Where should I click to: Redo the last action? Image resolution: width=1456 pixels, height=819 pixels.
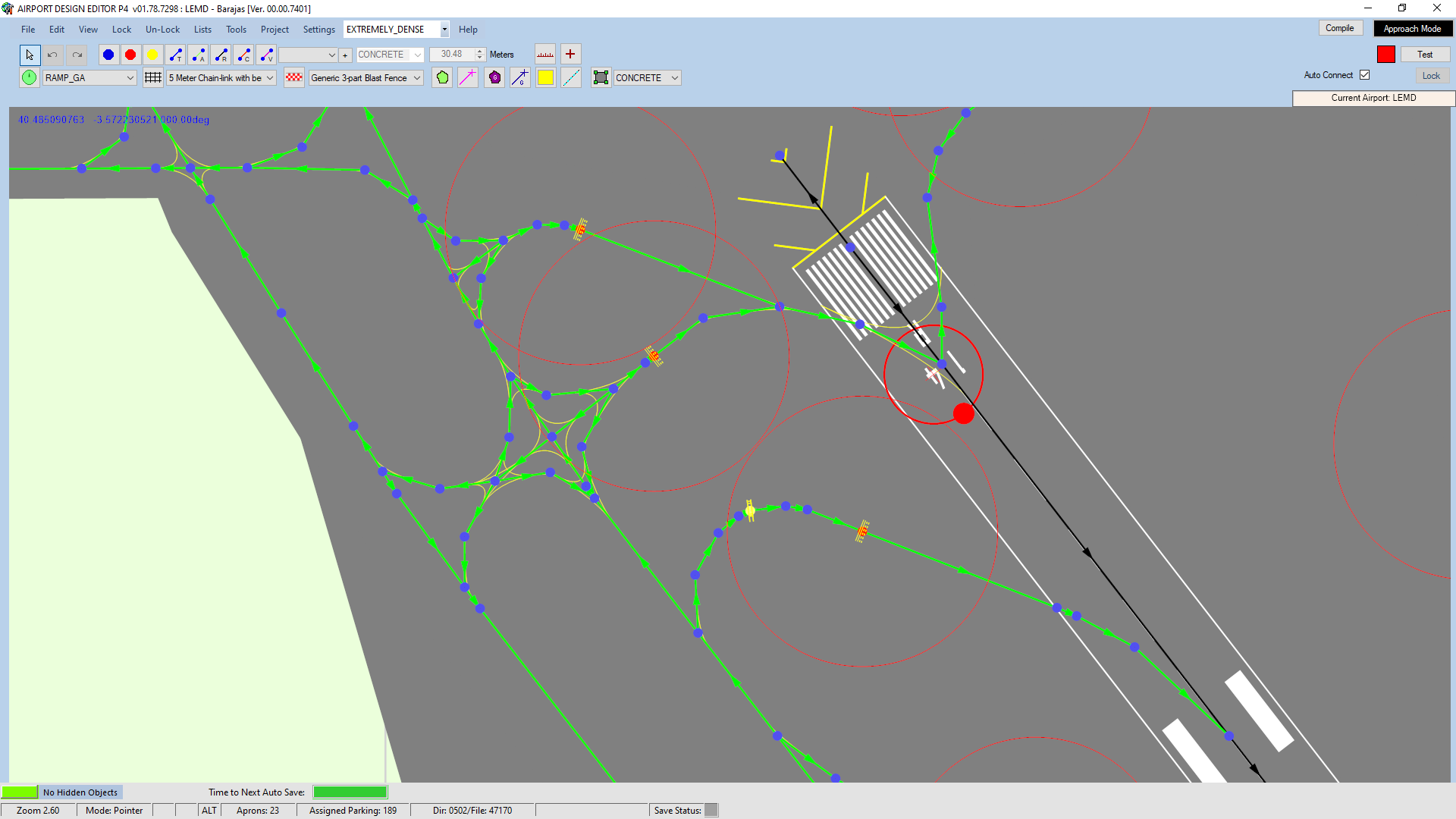click(77, 55)
